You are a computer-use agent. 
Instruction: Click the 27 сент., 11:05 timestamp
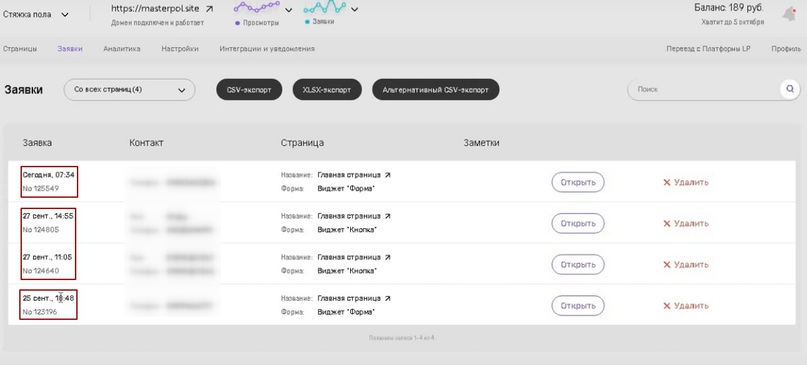tap(47, 257)
